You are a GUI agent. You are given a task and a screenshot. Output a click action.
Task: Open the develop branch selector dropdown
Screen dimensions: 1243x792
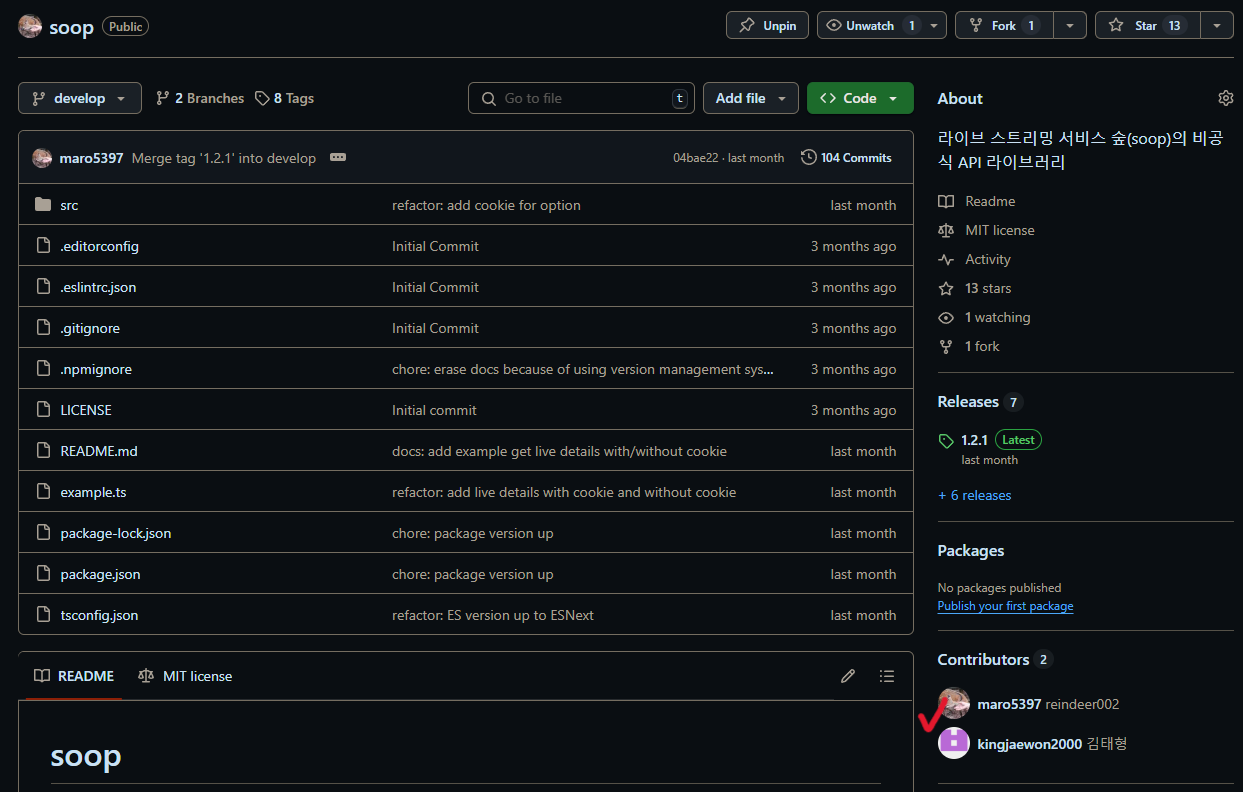80,98
